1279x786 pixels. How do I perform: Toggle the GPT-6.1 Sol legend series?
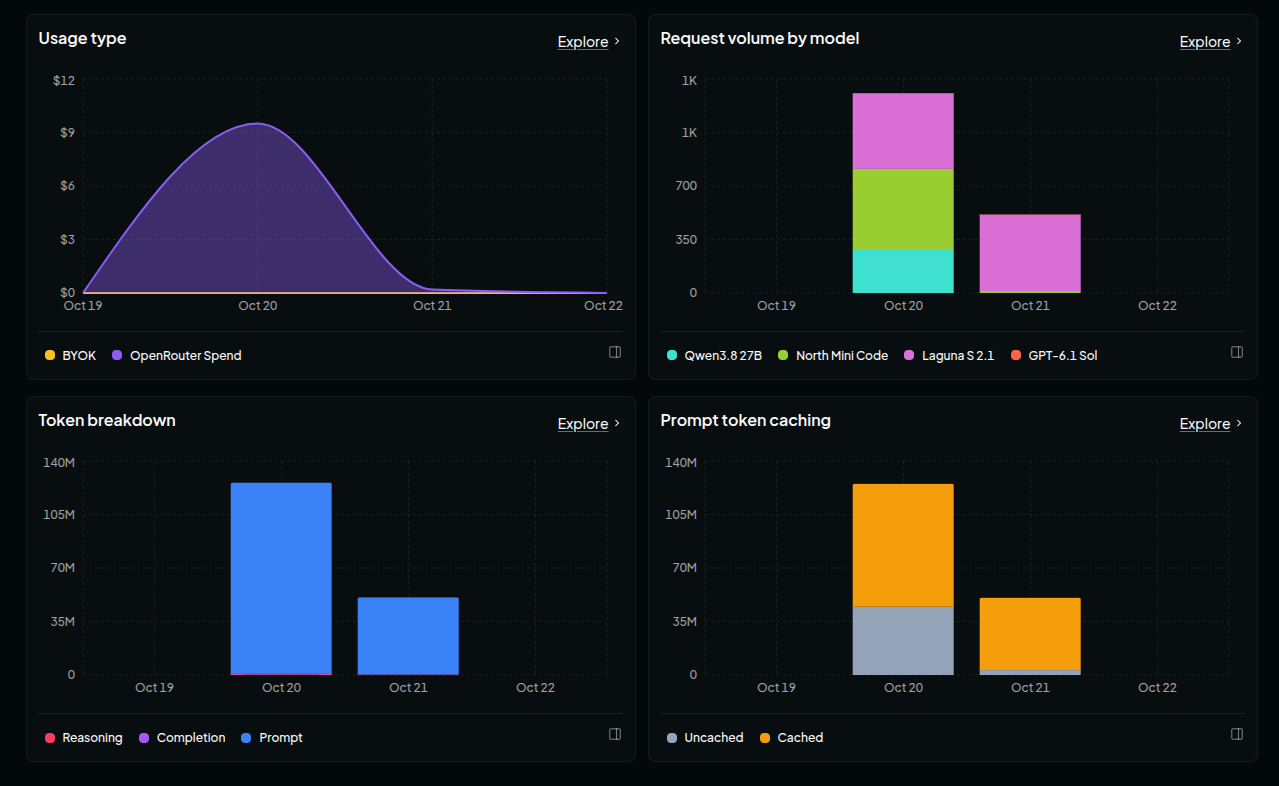[1054, 355]
